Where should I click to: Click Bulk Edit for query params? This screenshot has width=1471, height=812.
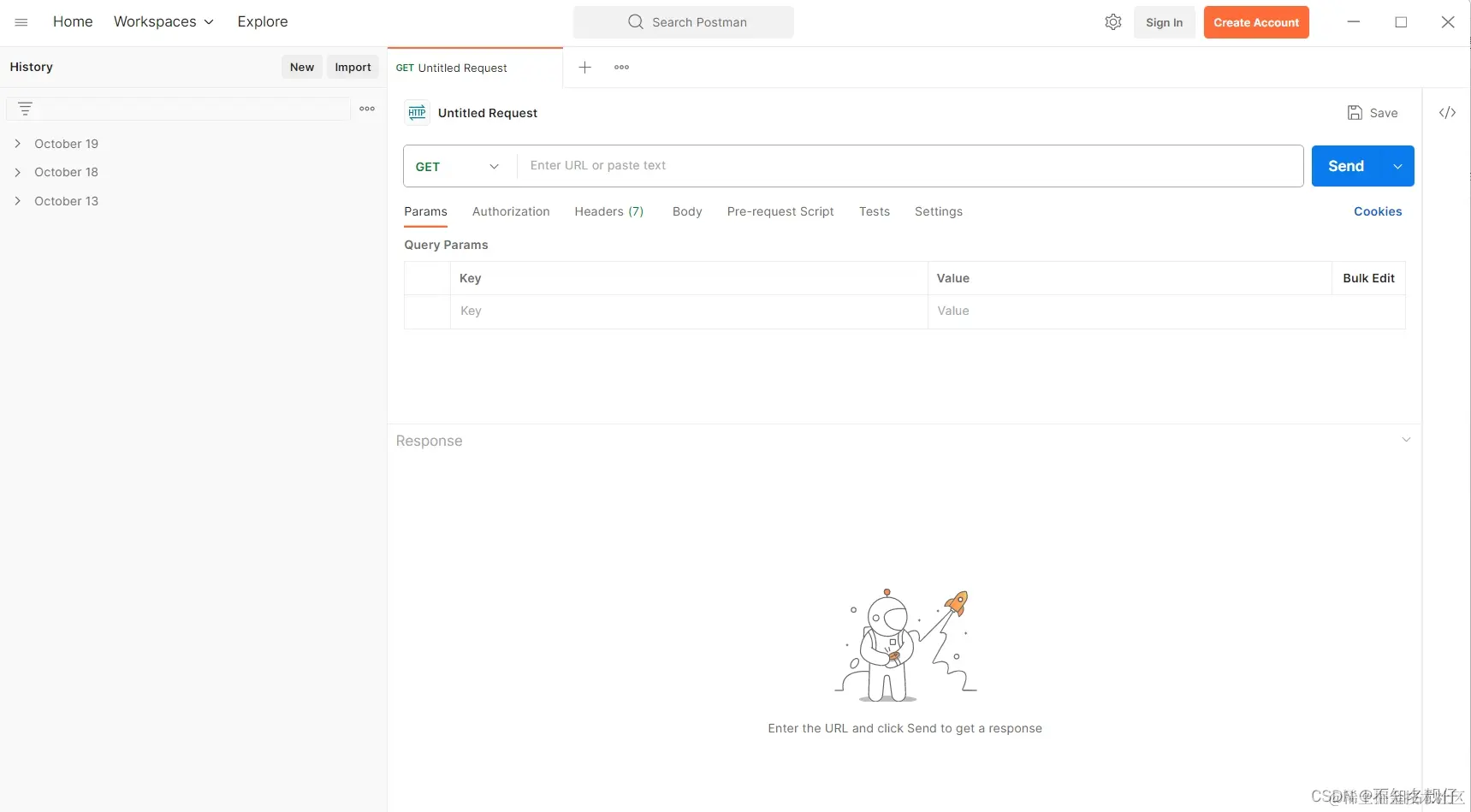[1368, 278]
